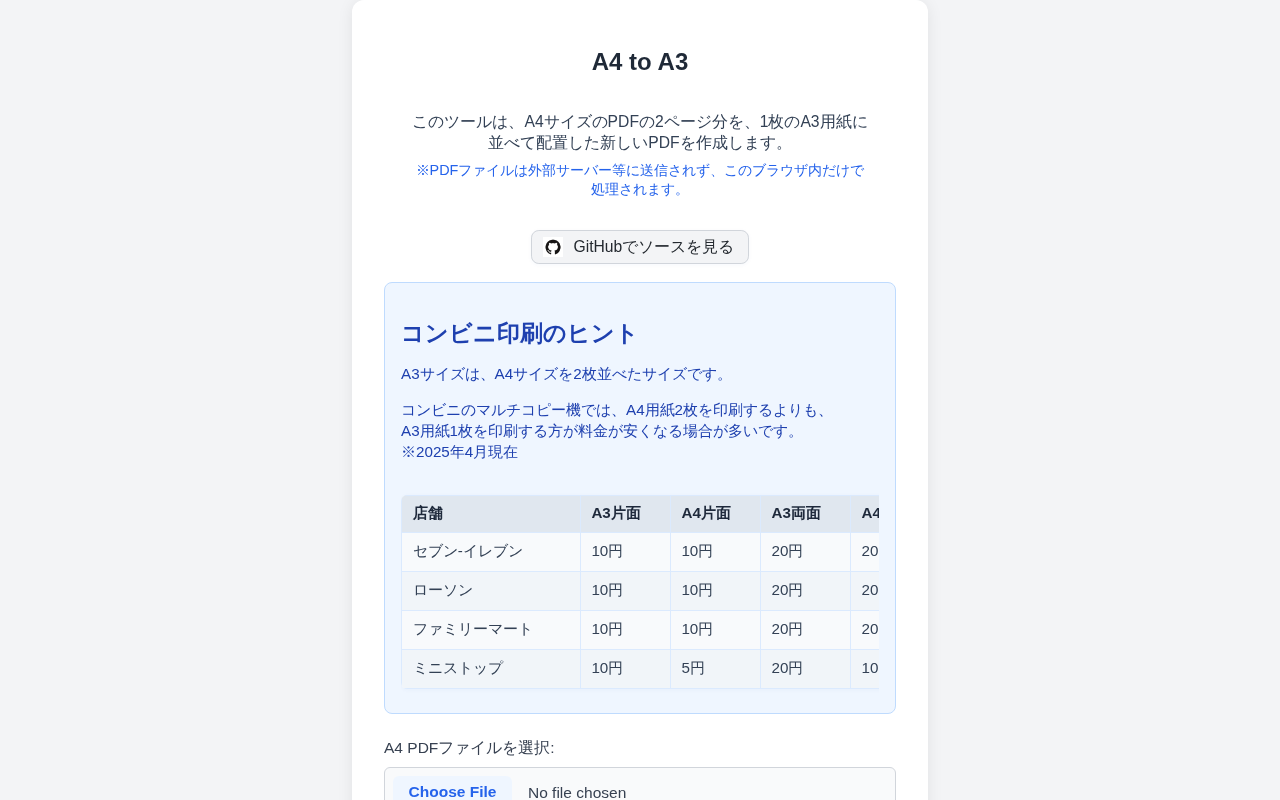1280x800 pixels.
Task: Click the 店舗 column header
Action: (x=428, y=513)
